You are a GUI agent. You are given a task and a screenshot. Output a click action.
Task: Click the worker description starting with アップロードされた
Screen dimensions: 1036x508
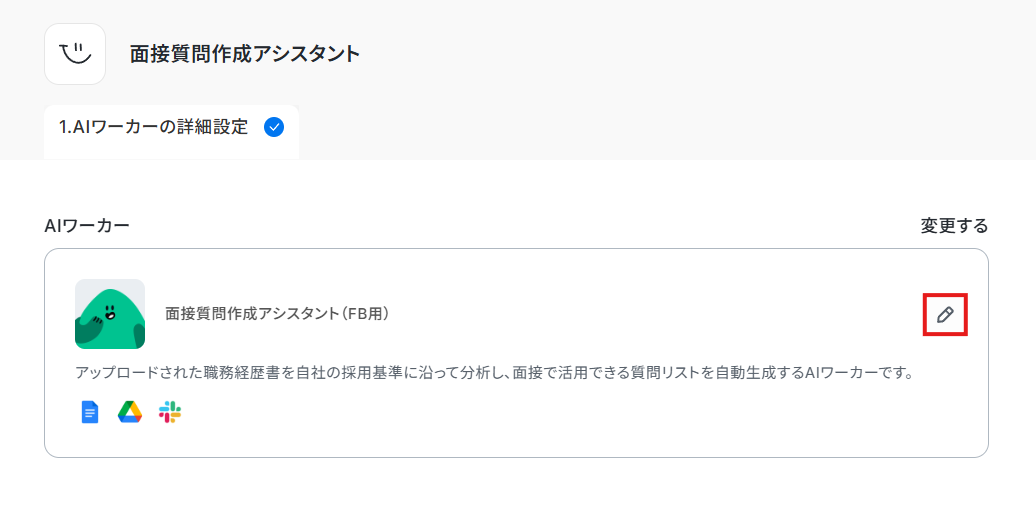click(494, 373)
